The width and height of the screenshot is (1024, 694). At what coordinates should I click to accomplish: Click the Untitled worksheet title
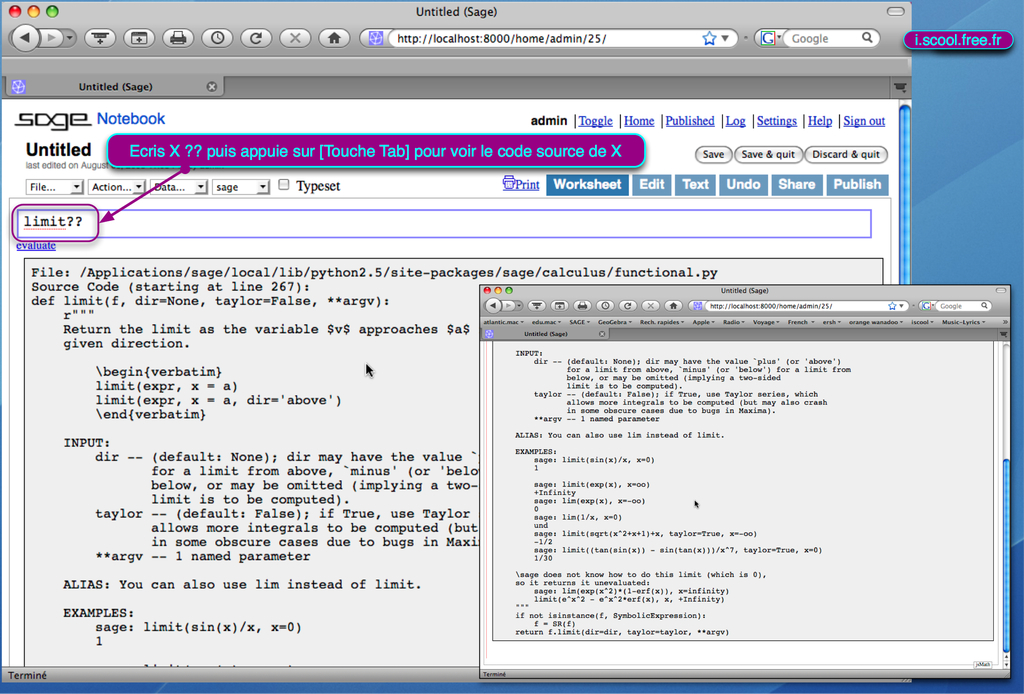[x=58, y=150]
